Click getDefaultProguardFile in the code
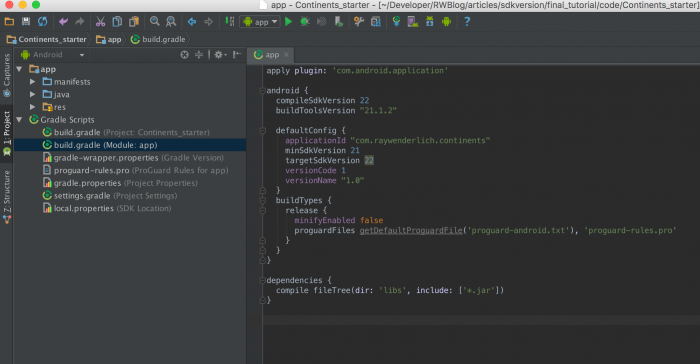 pyautogui.click(x=411, y=230)
